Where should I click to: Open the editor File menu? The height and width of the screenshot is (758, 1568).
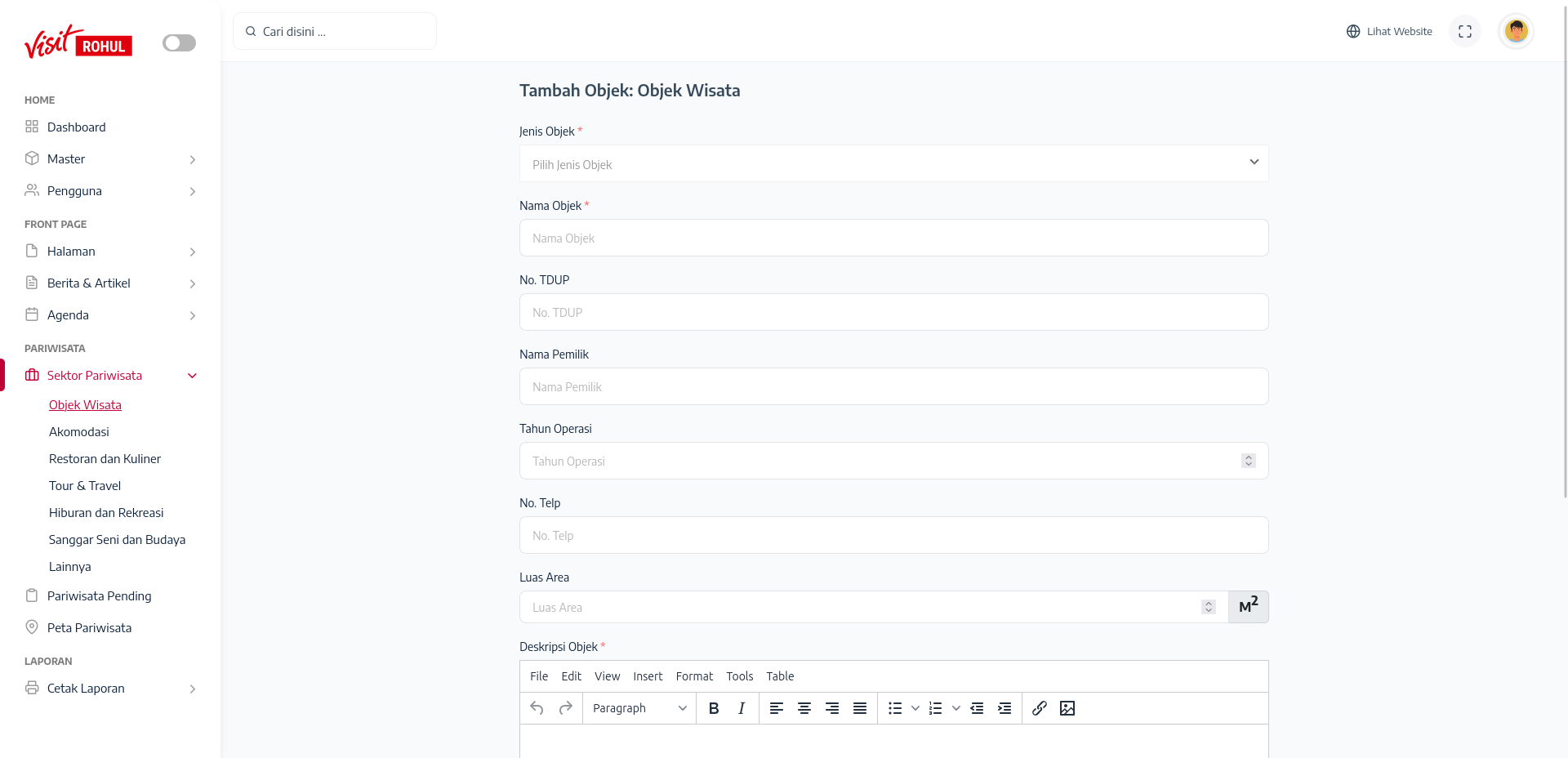[539, 676]
